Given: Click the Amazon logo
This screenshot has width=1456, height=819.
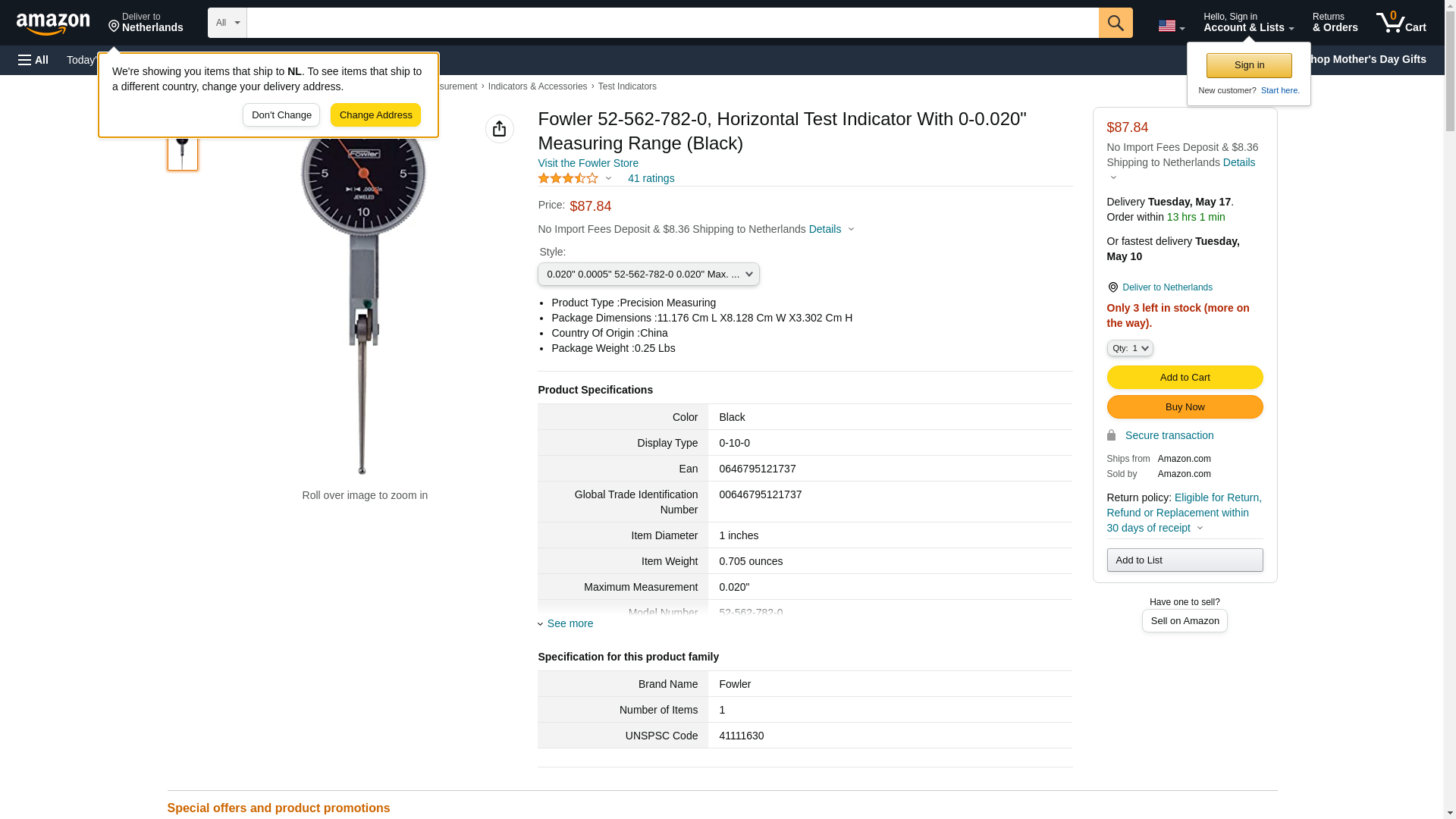Looking at the screenshot, I should (x=53, y=24).
